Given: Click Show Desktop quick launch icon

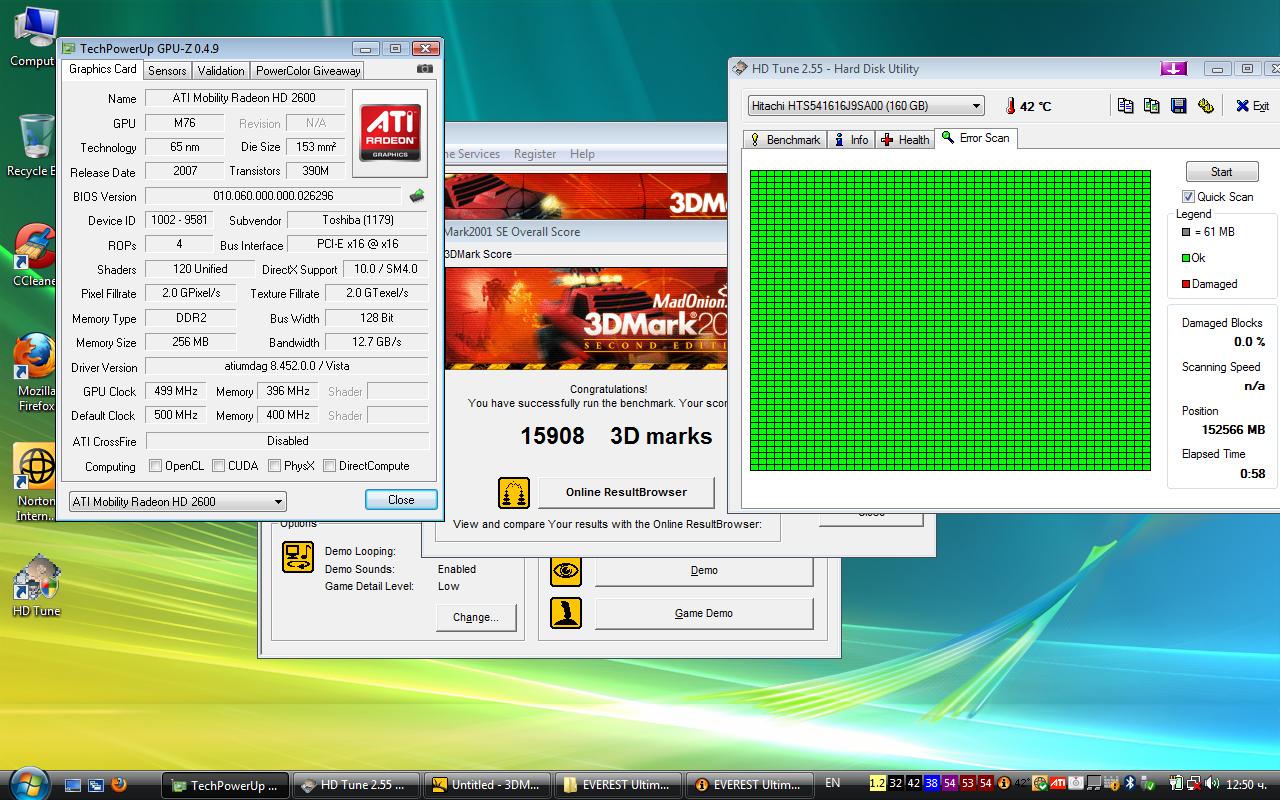Looking at the screenshot, I should click(x=73, y=785).
